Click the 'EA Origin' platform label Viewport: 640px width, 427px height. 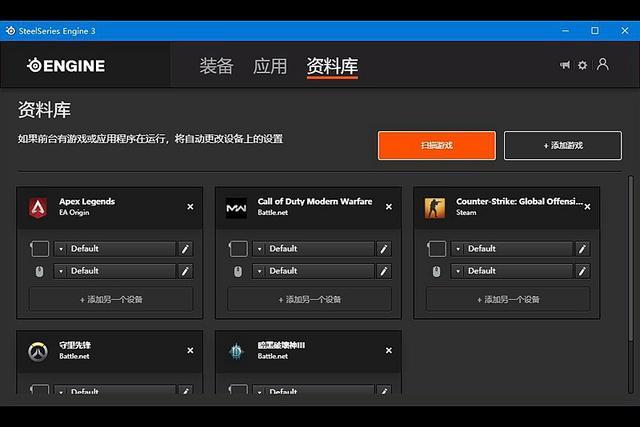(74, 212)
